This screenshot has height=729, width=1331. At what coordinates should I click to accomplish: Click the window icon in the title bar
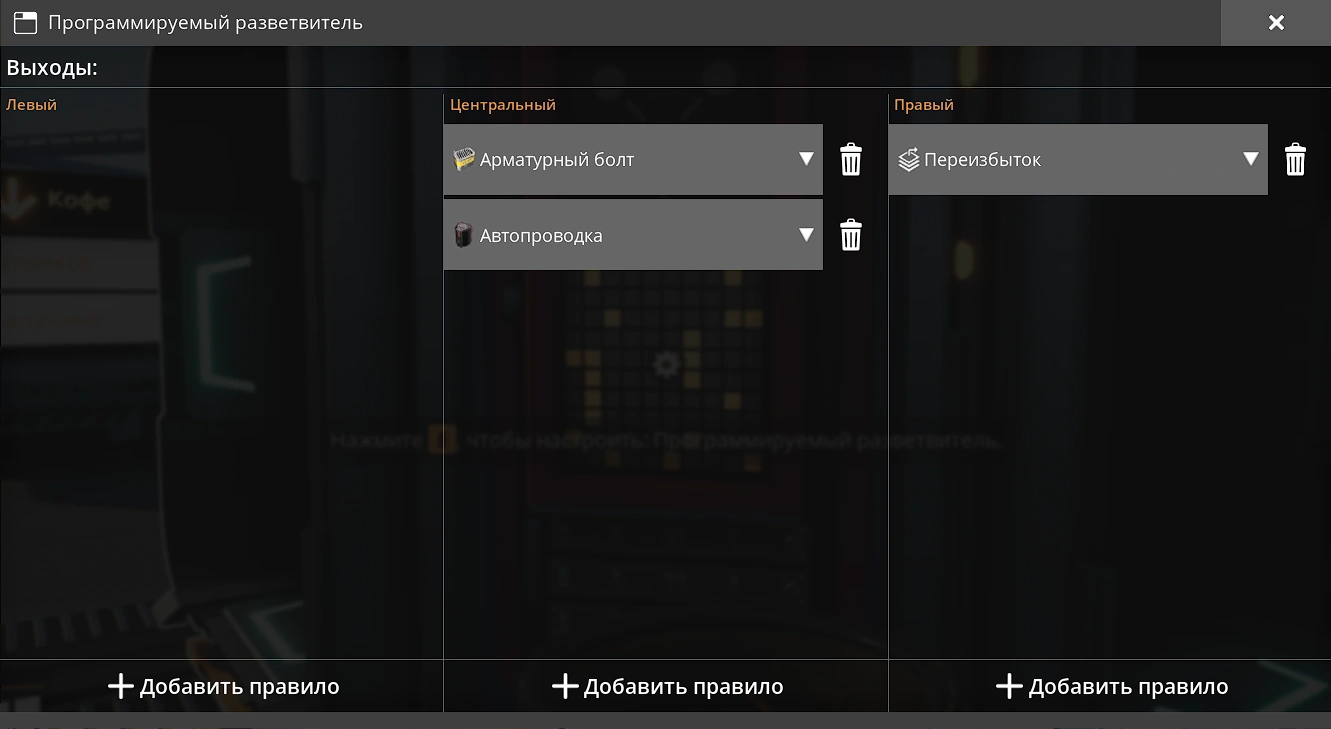[25, 23]
